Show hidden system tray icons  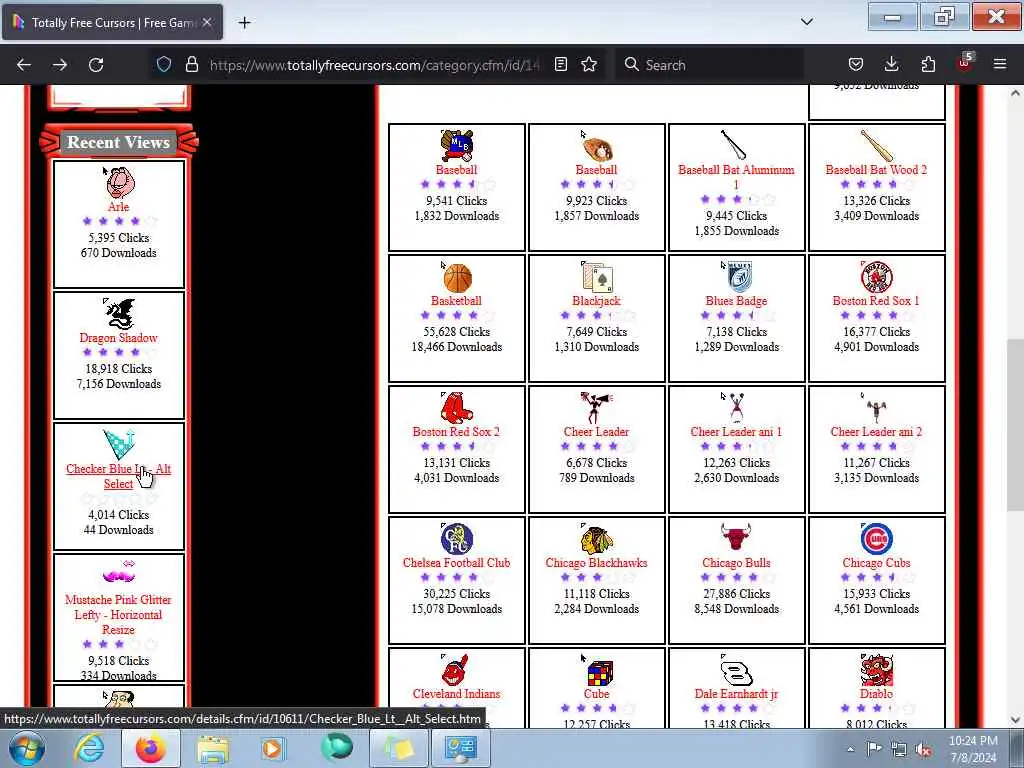[x=850, y=749]
